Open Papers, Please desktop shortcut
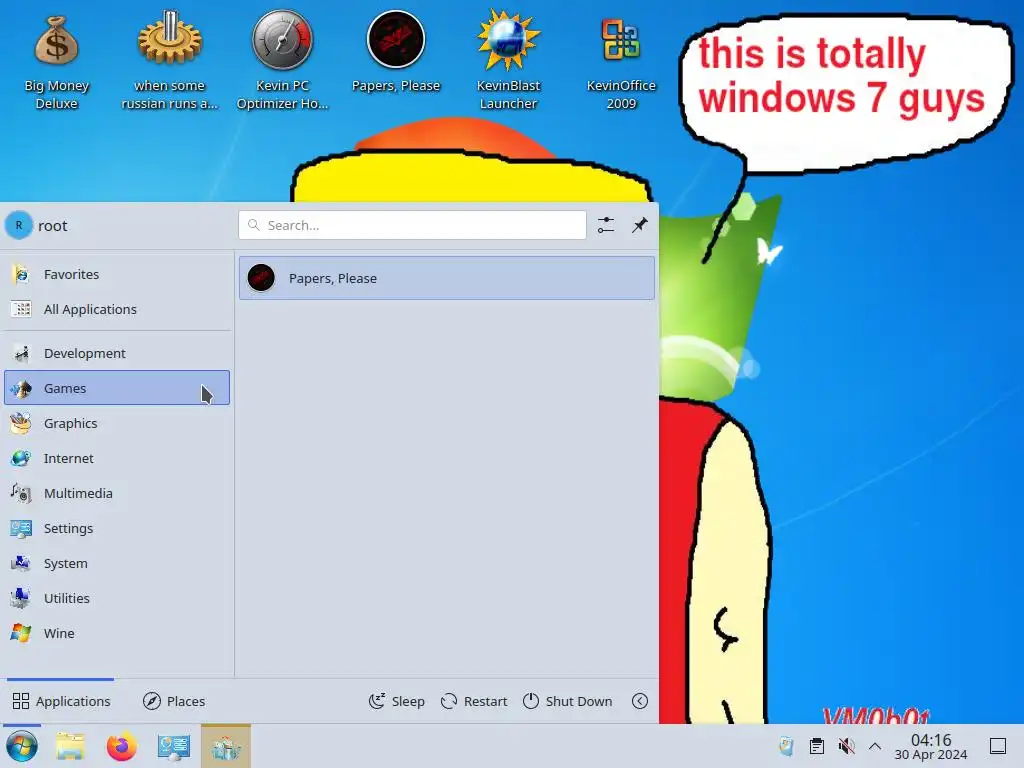Viewport: 1024px width, 768px height. pos(396,52)
